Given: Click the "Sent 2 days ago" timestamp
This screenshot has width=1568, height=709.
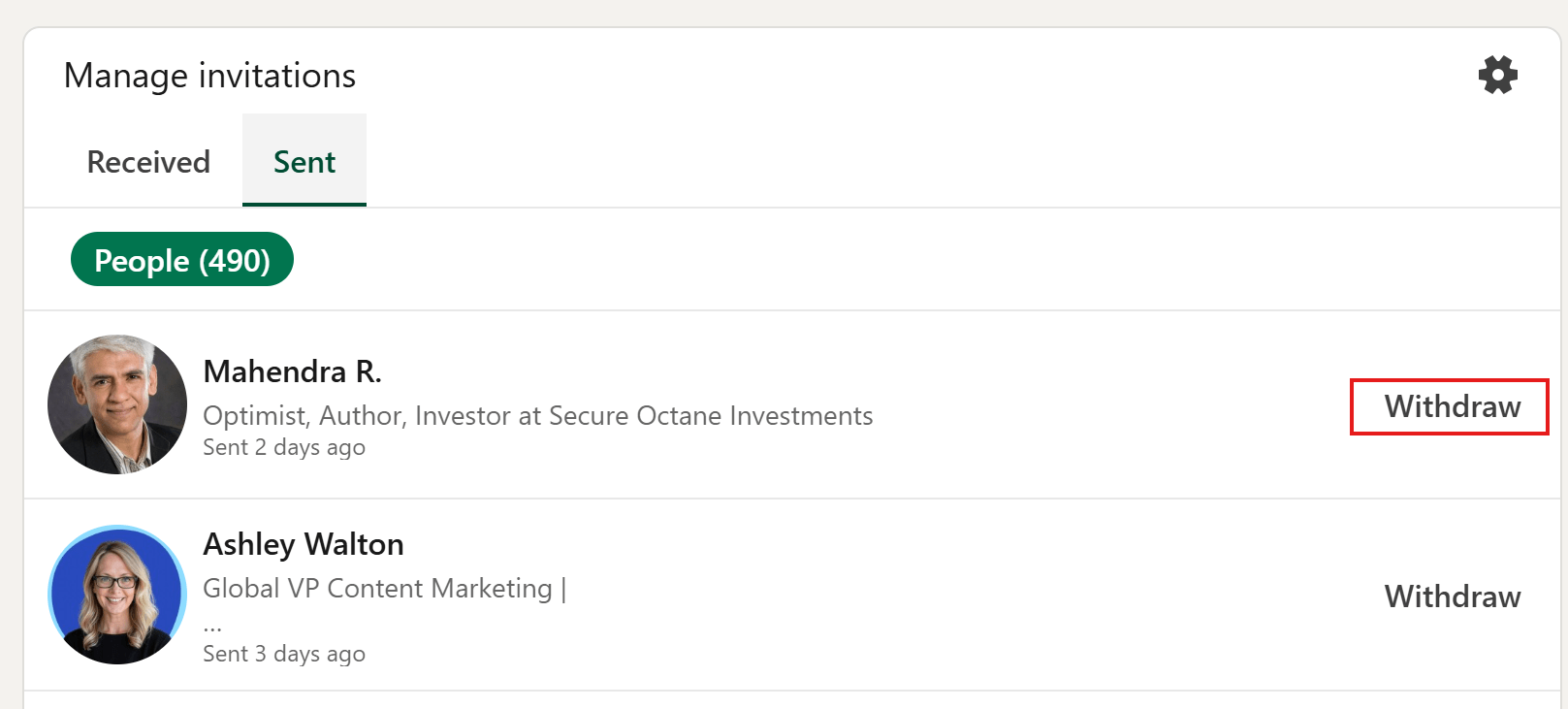Looking at the screenshot, I should click(284, 447).
